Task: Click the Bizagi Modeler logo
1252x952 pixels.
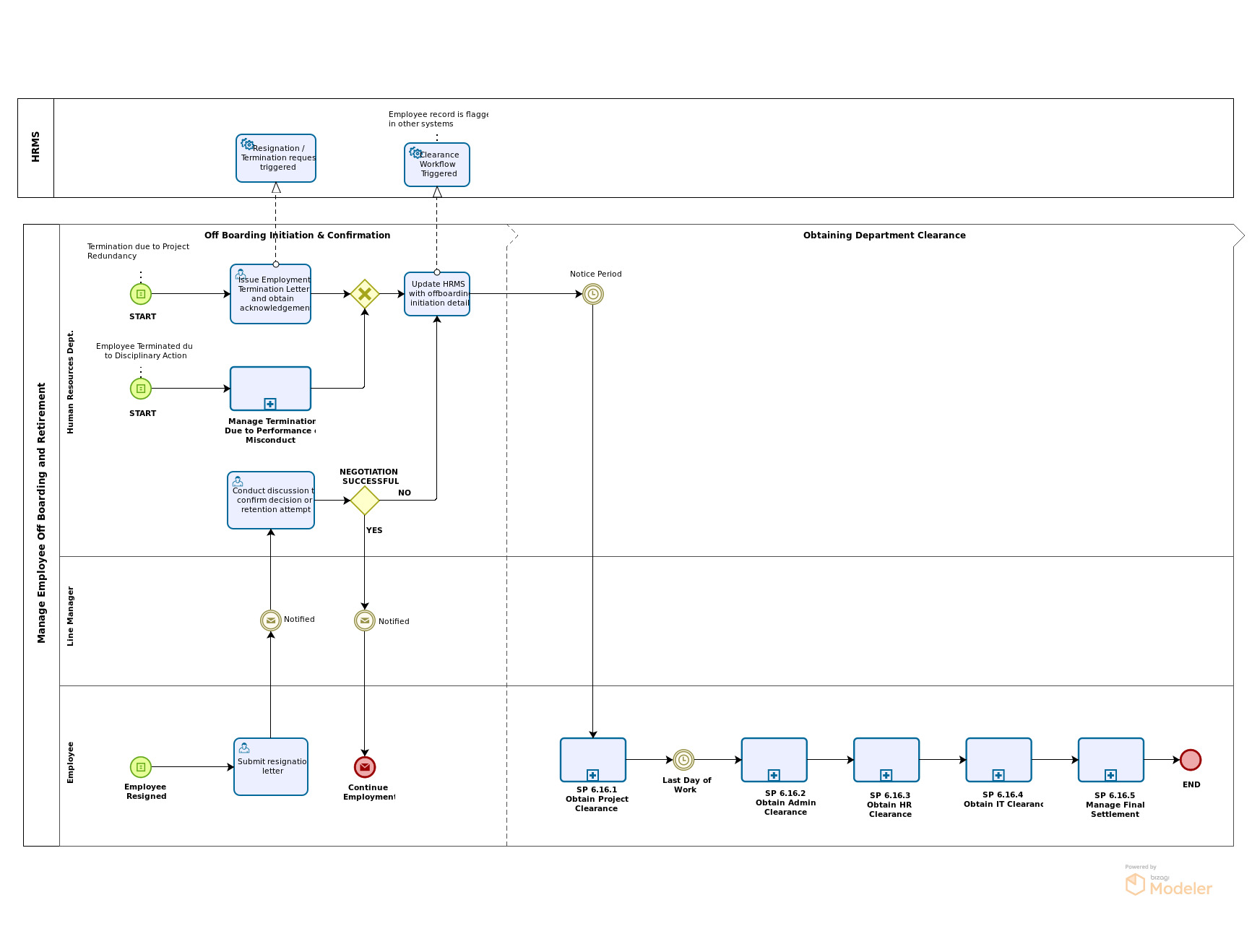Action: tap(1169, 883)
